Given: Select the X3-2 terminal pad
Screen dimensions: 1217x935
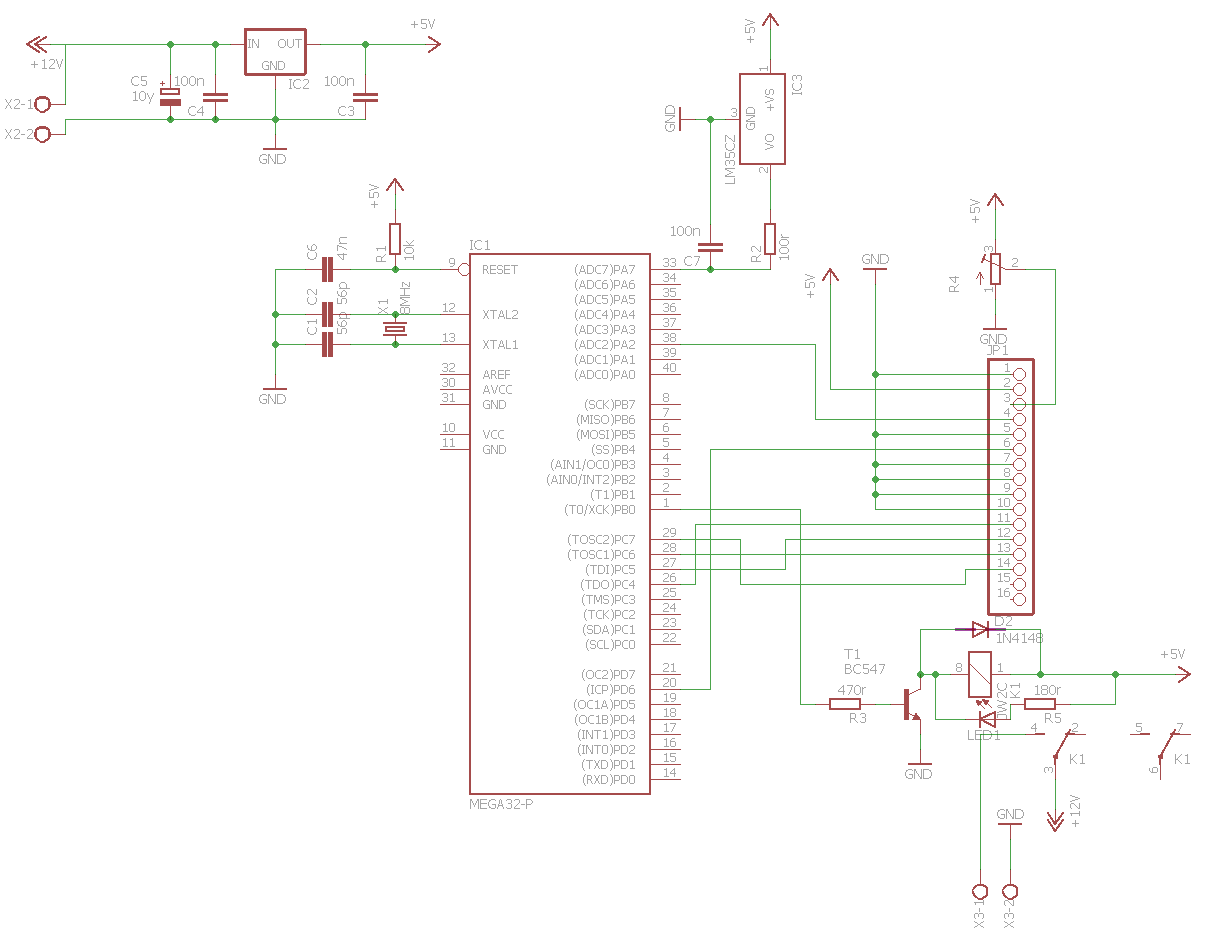Looking at the screenshot, I should pos(1010,890).
